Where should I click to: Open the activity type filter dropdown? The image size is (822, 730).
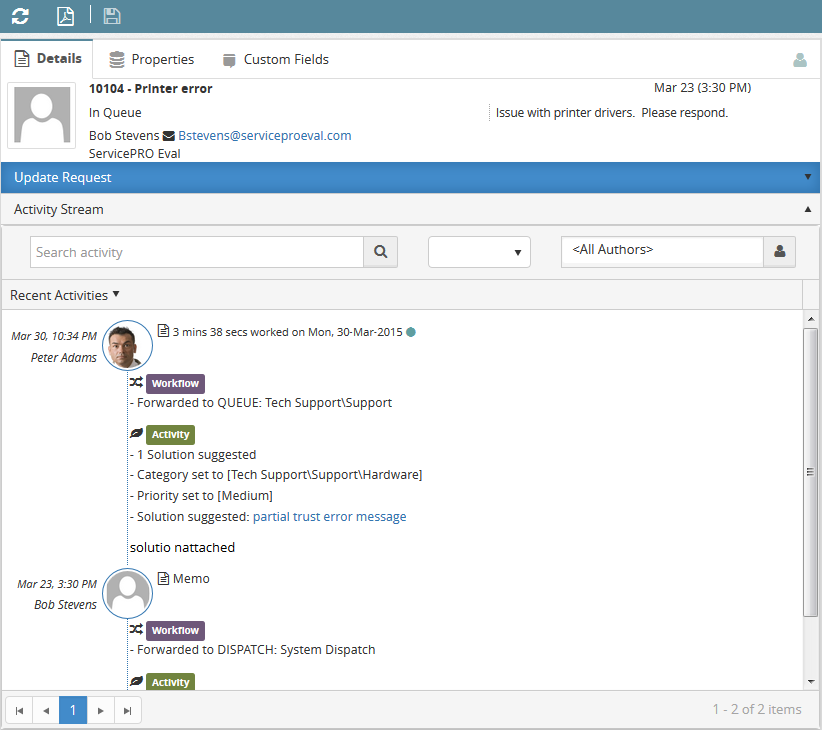click(479, 252)
